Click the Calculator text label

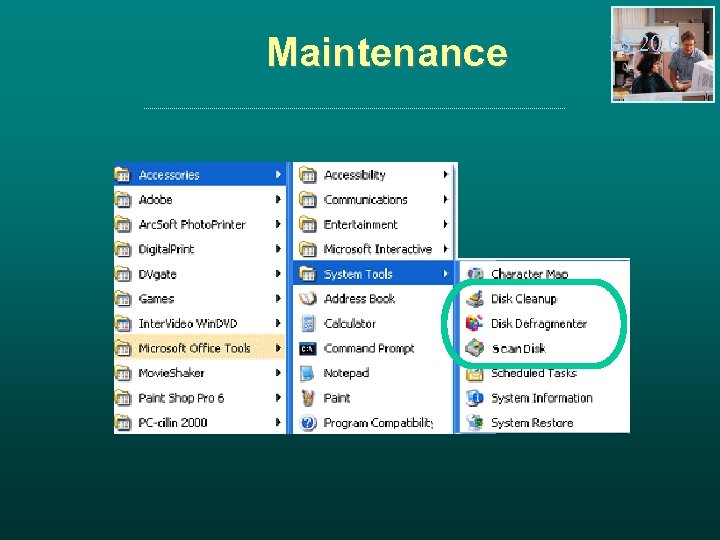350,324
